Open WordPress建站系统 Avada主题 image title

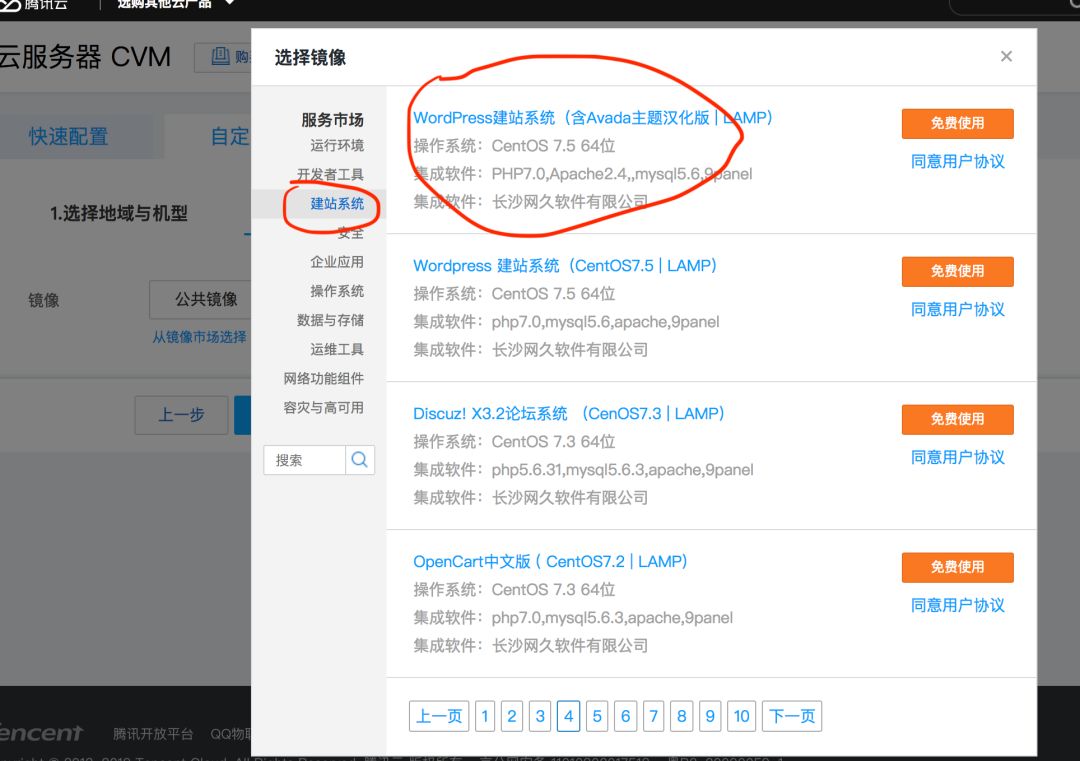click(x=593, y=118)
